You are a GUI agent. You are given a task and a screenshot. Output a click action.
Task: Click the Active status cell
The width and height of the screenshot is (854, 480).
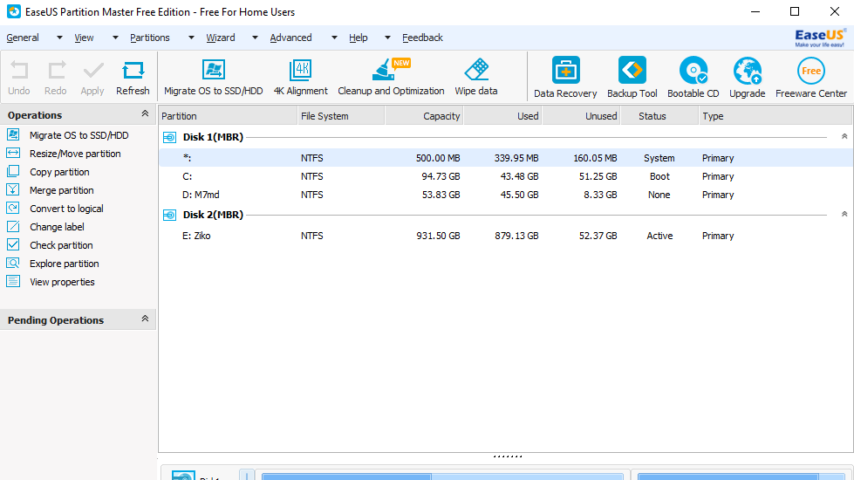[x=660, y=236]
